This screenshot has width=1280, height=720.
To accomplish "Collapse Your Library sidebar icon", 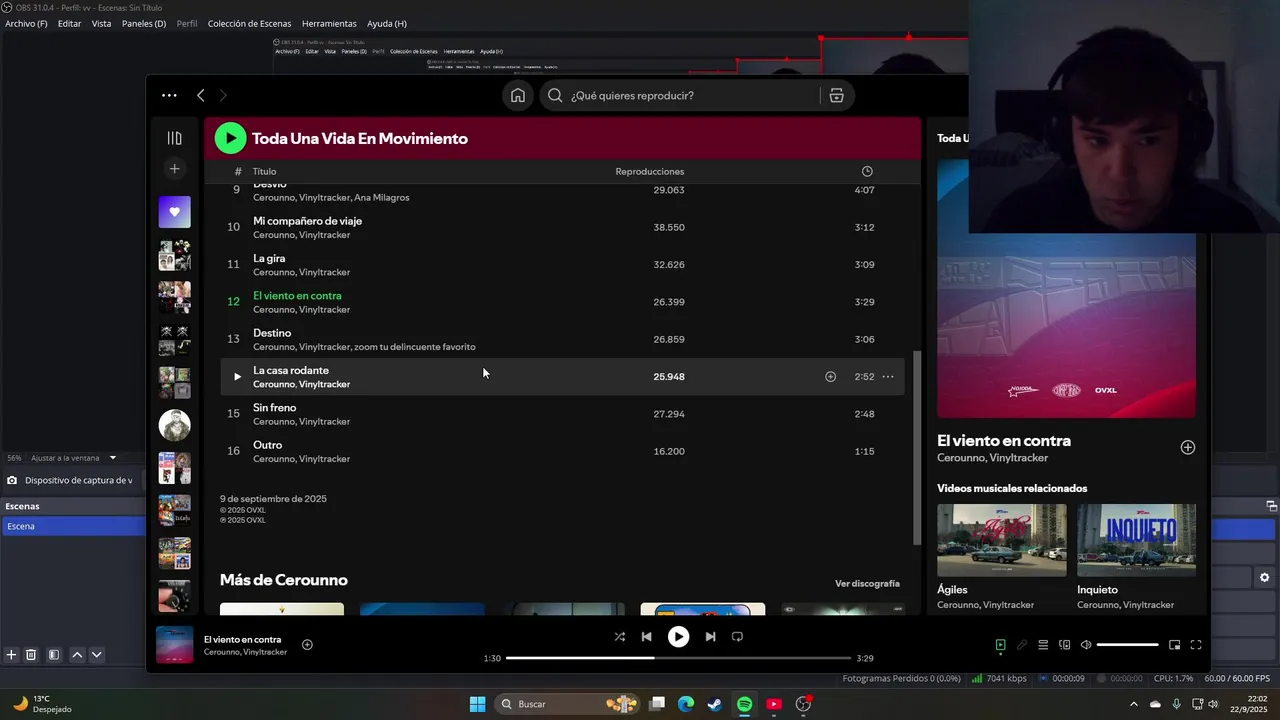I will [x=174, y=138].
